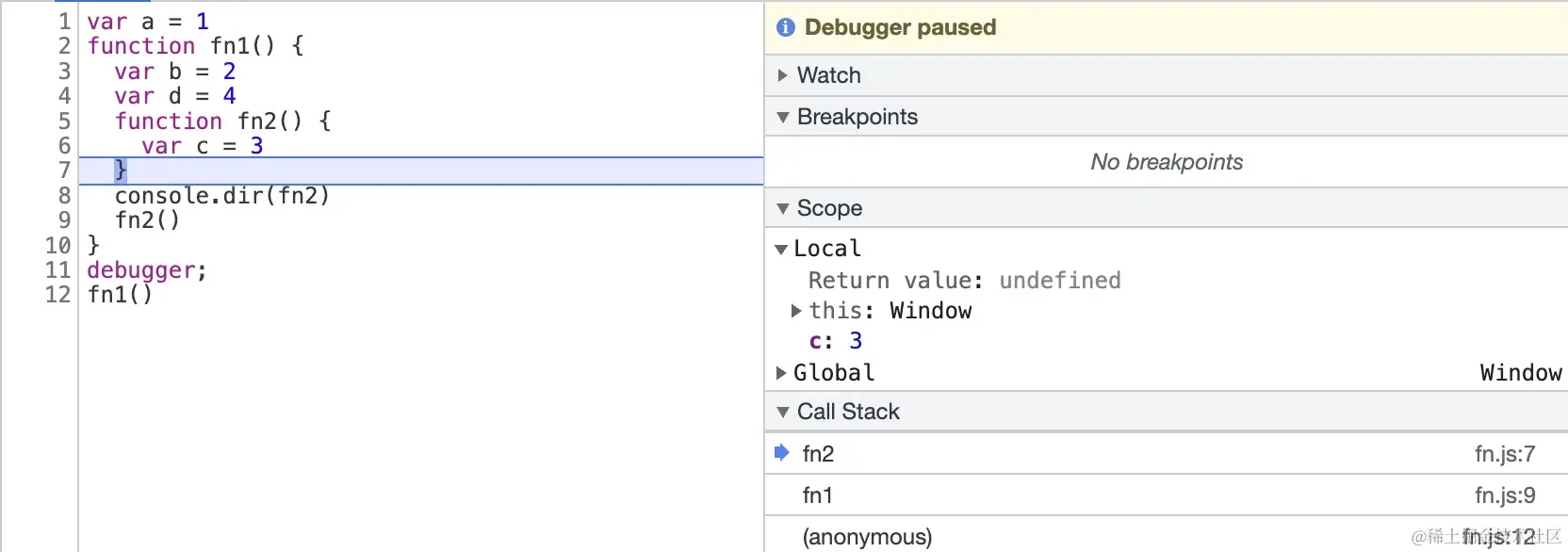Click the Return value: undefined entry
Viewport: 1568px width, 552px height.
point(964,281)
